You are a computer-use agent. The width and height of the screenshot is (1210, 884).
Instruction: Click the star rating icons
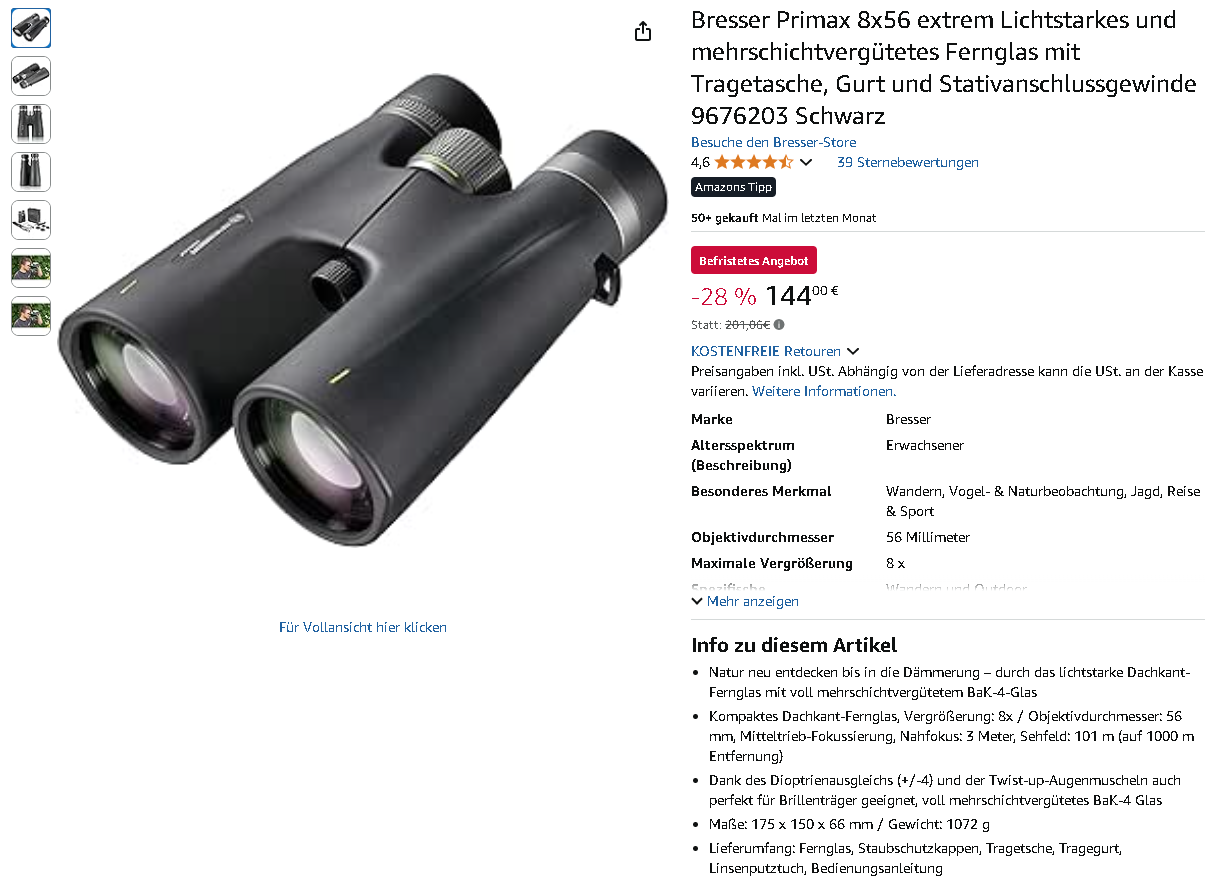click(754, 162)
